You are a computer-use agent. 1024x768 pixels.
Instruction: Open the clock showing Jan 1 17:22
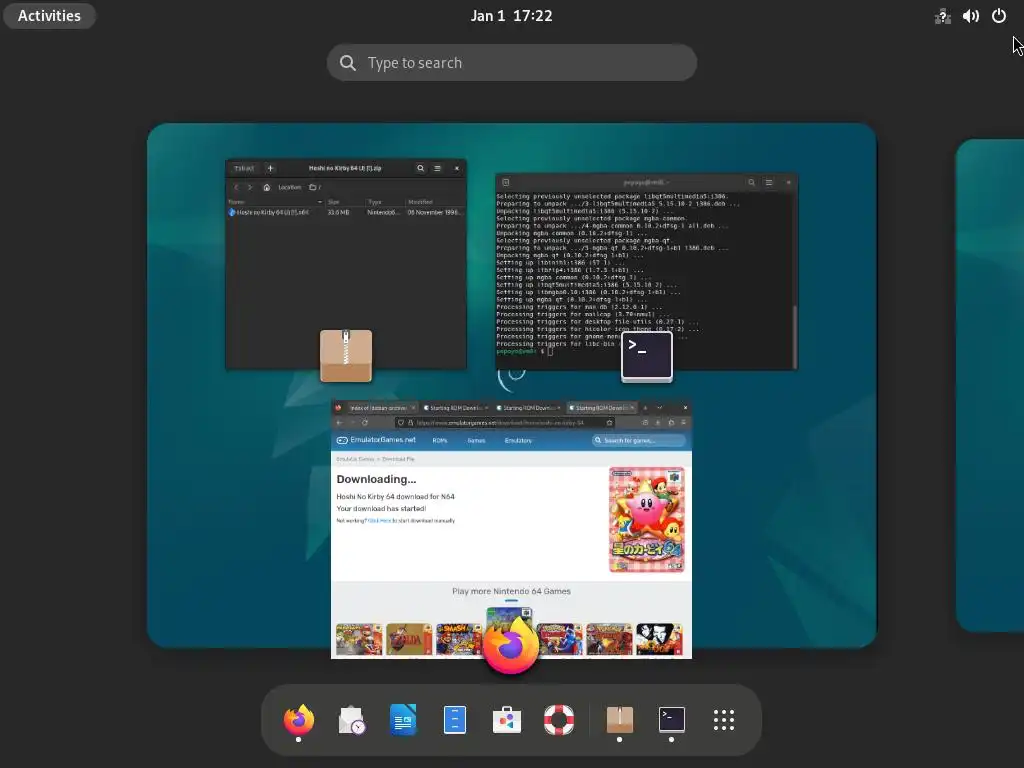(x=511, y=16)
